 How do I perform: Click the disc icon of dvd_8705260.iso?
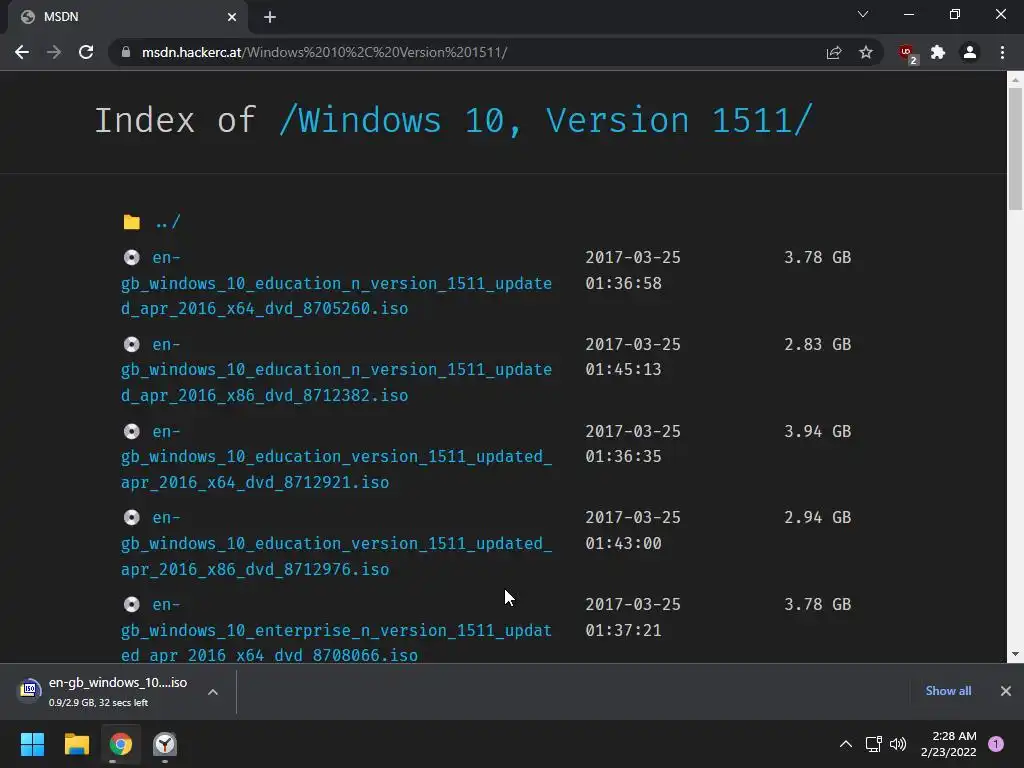132,257
